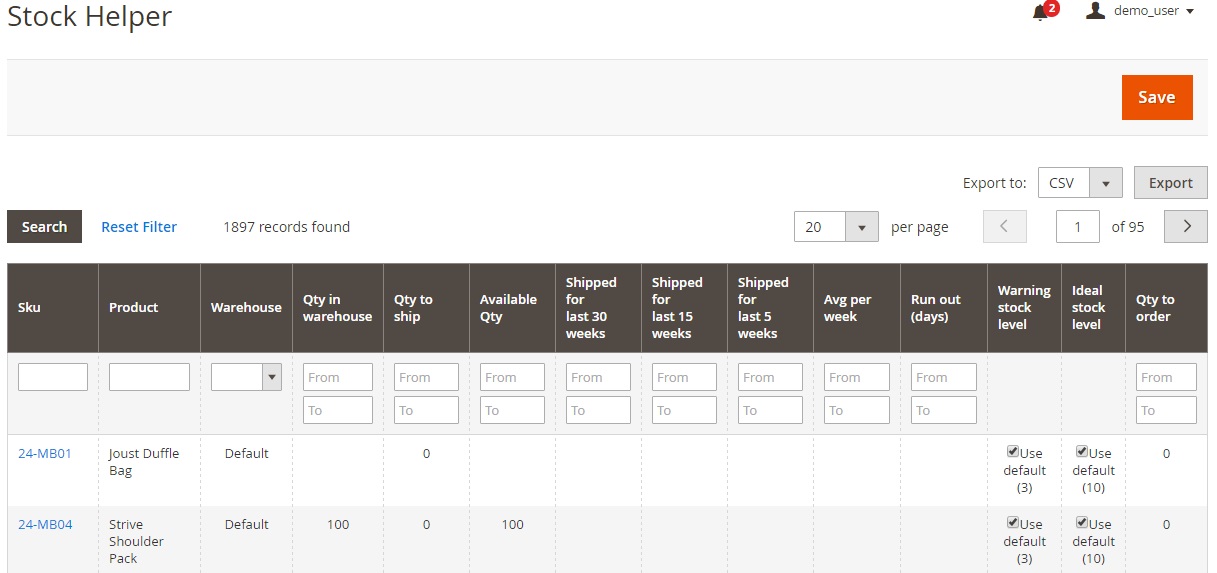Click the orange Save button
Screen dimensions: 1217x573
[x=1157, y=97]
